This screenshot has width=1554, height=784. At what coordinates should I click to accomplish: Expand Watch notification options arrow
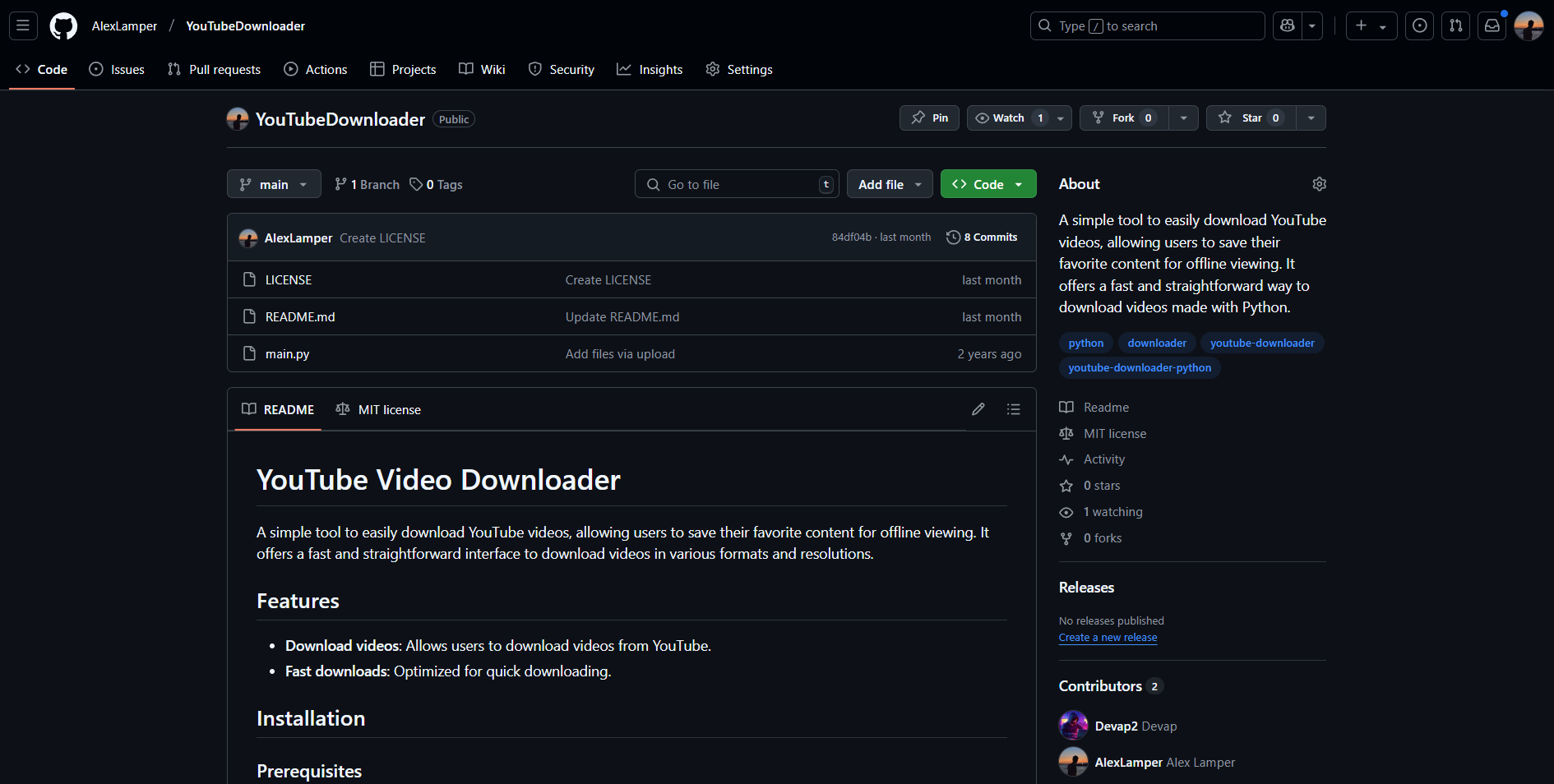tap(1061, 118)
